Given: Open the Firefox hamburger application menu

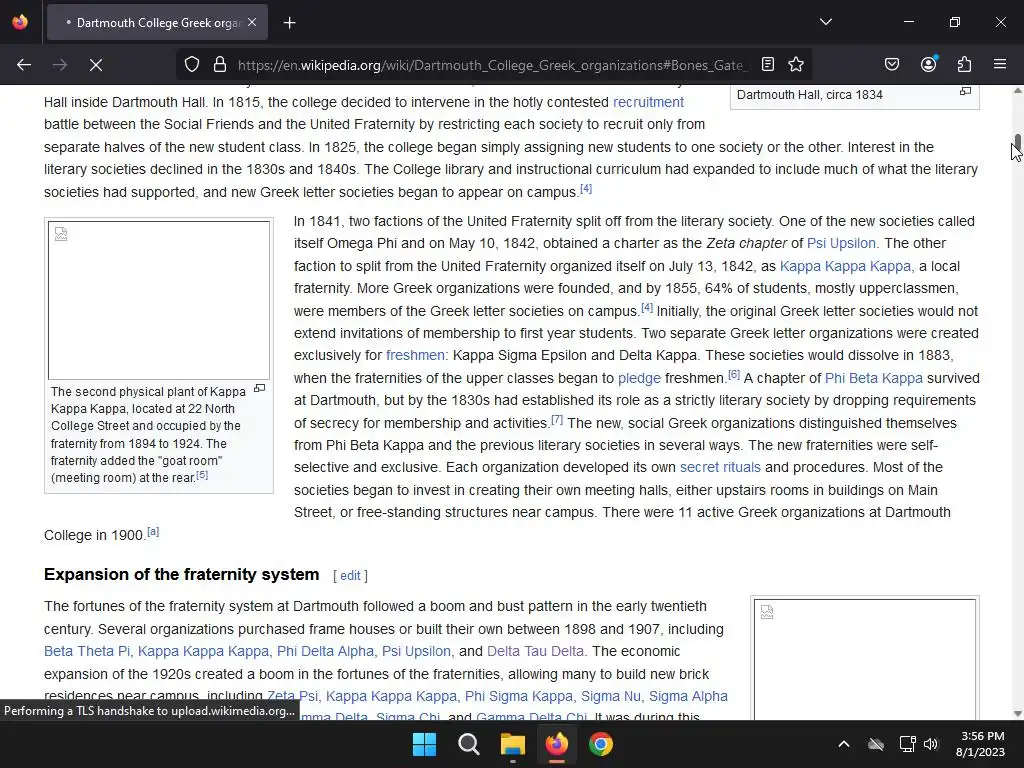Looking at the screenshot, I should coord(1000,64).
